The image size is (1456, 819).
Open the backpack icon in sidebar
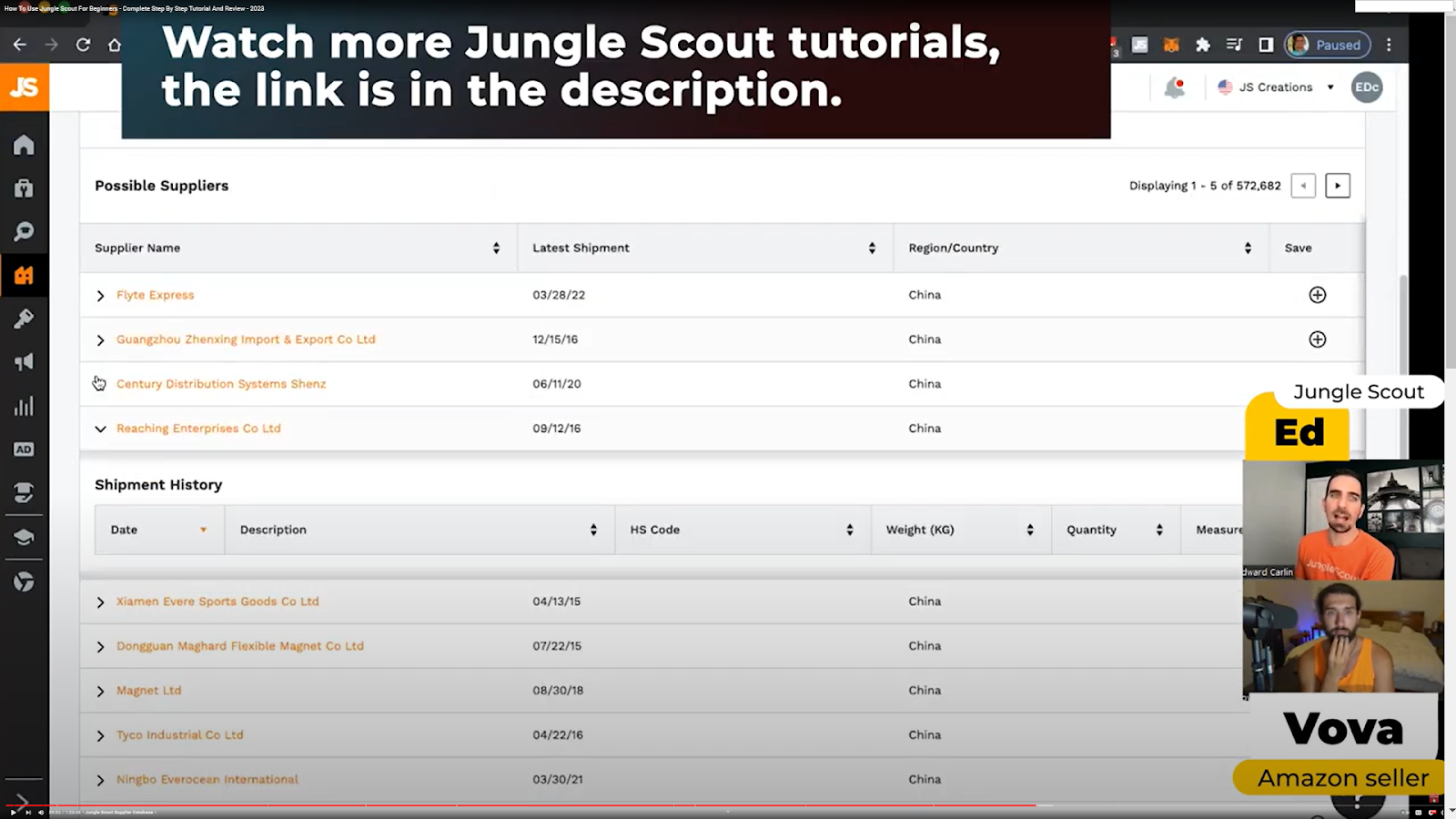[x=24, y=188]
